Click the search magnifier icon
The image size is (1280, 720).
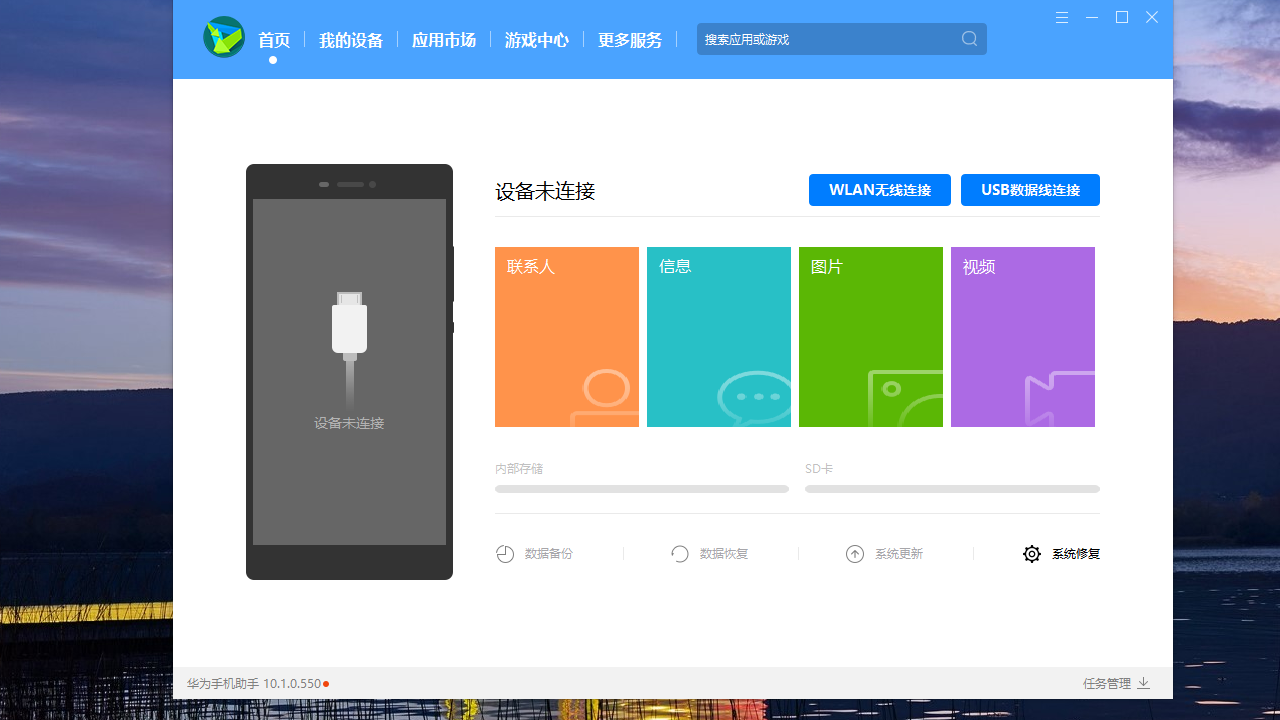[968, 38]
